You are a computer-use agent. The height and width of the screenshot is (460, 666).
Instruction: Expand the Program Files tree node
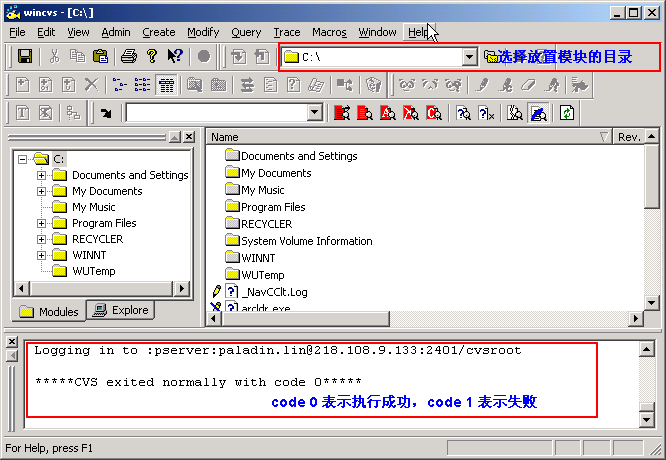tap(41, 223)
